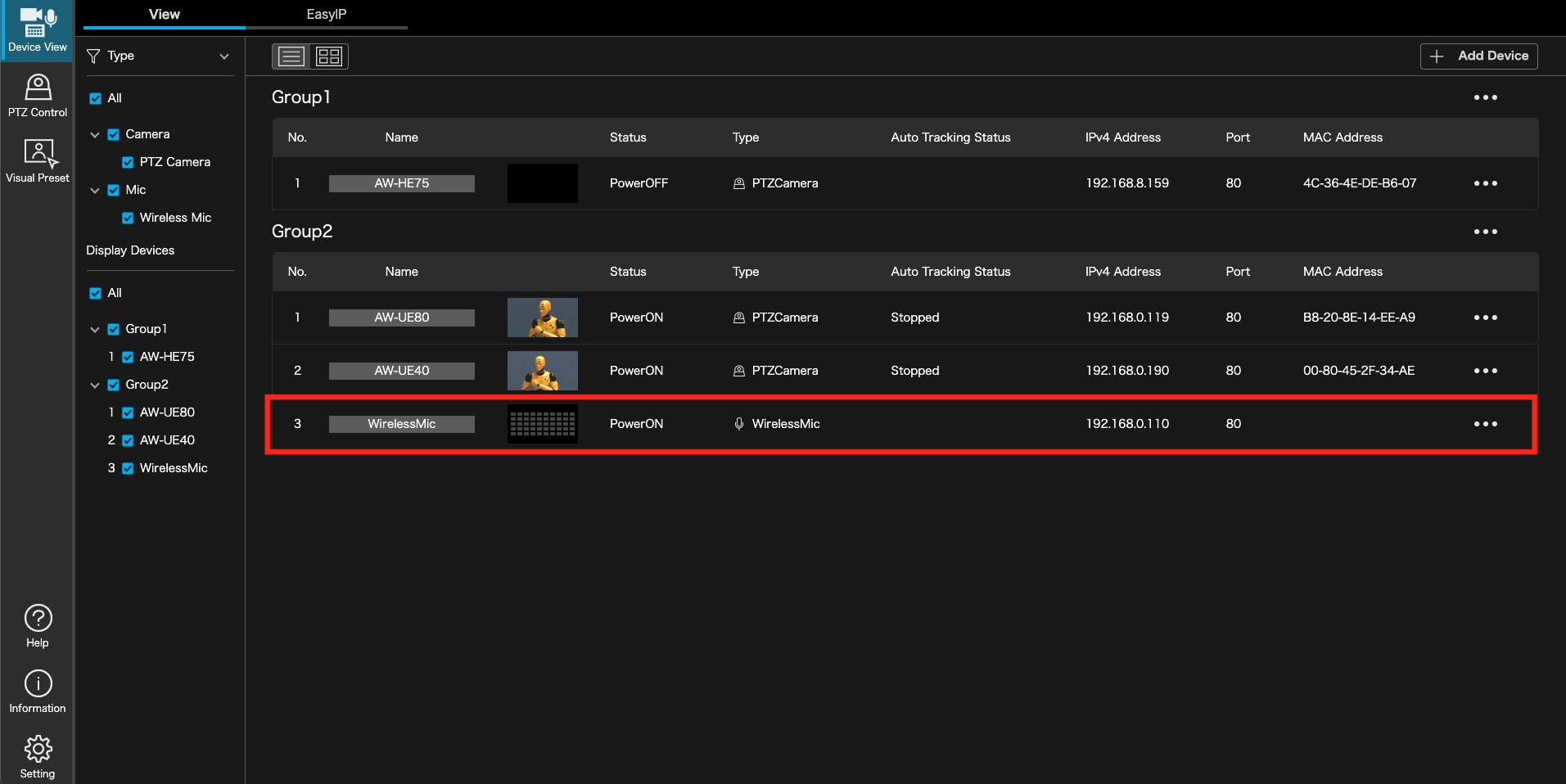This screenshot has height=784, width=1566.
Task: Open the AW-UE80 camera thumbnail
Action: (543, 318)
